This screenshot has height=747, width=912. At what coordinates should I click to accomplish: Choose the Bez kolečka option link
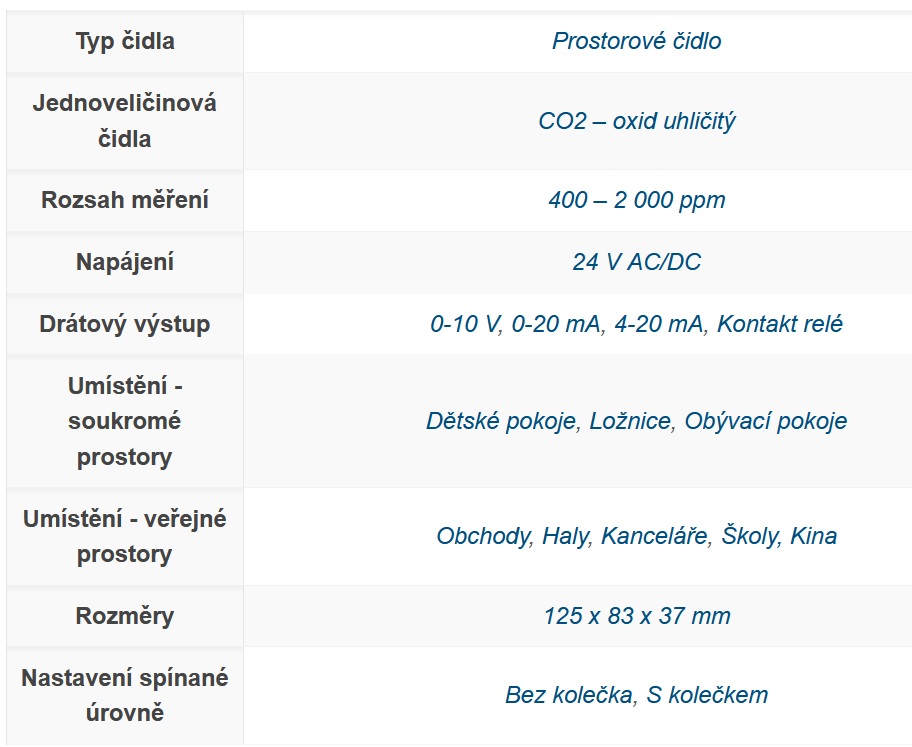[x=567, y=695]
